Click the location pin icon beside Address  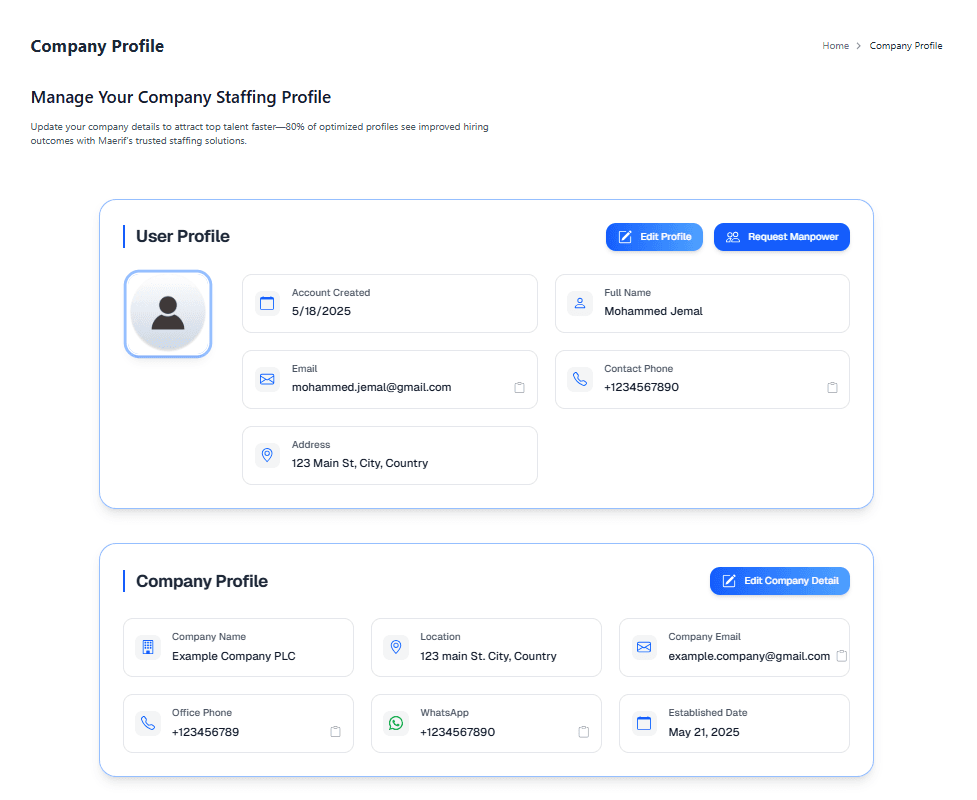[267, 455]
